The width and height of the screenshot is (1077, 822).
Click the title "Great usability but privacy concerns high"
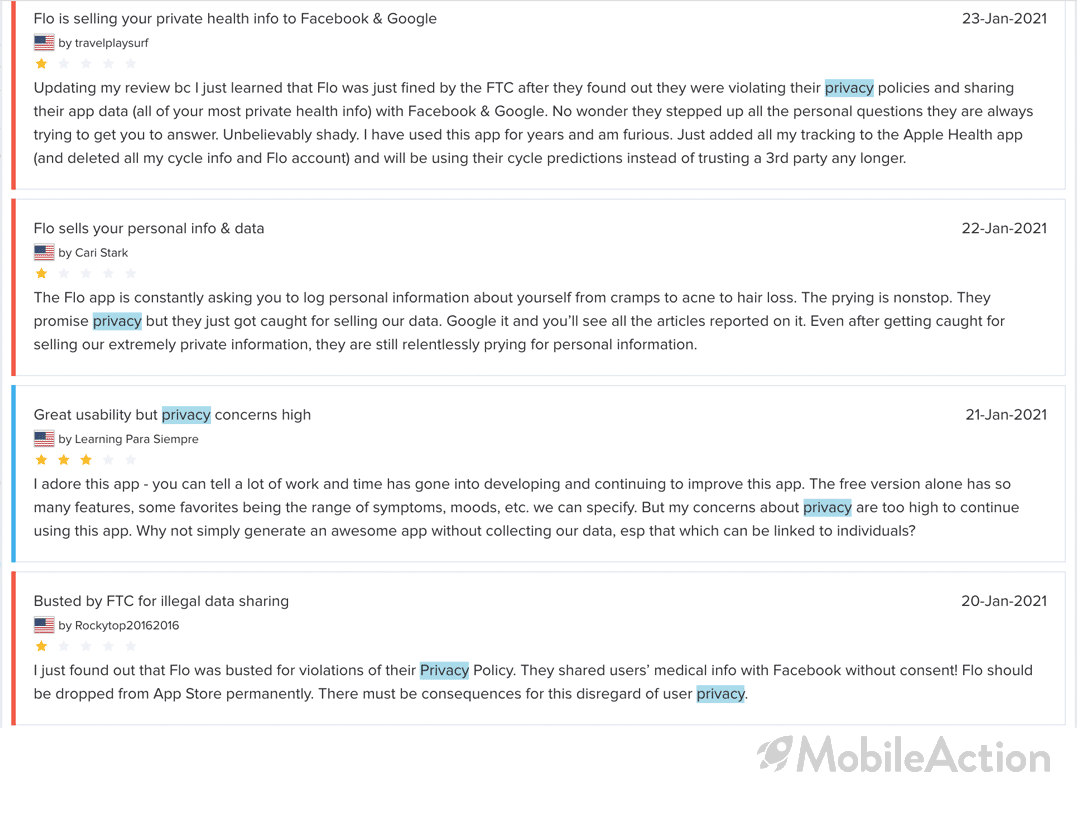[x=172, y=415]
